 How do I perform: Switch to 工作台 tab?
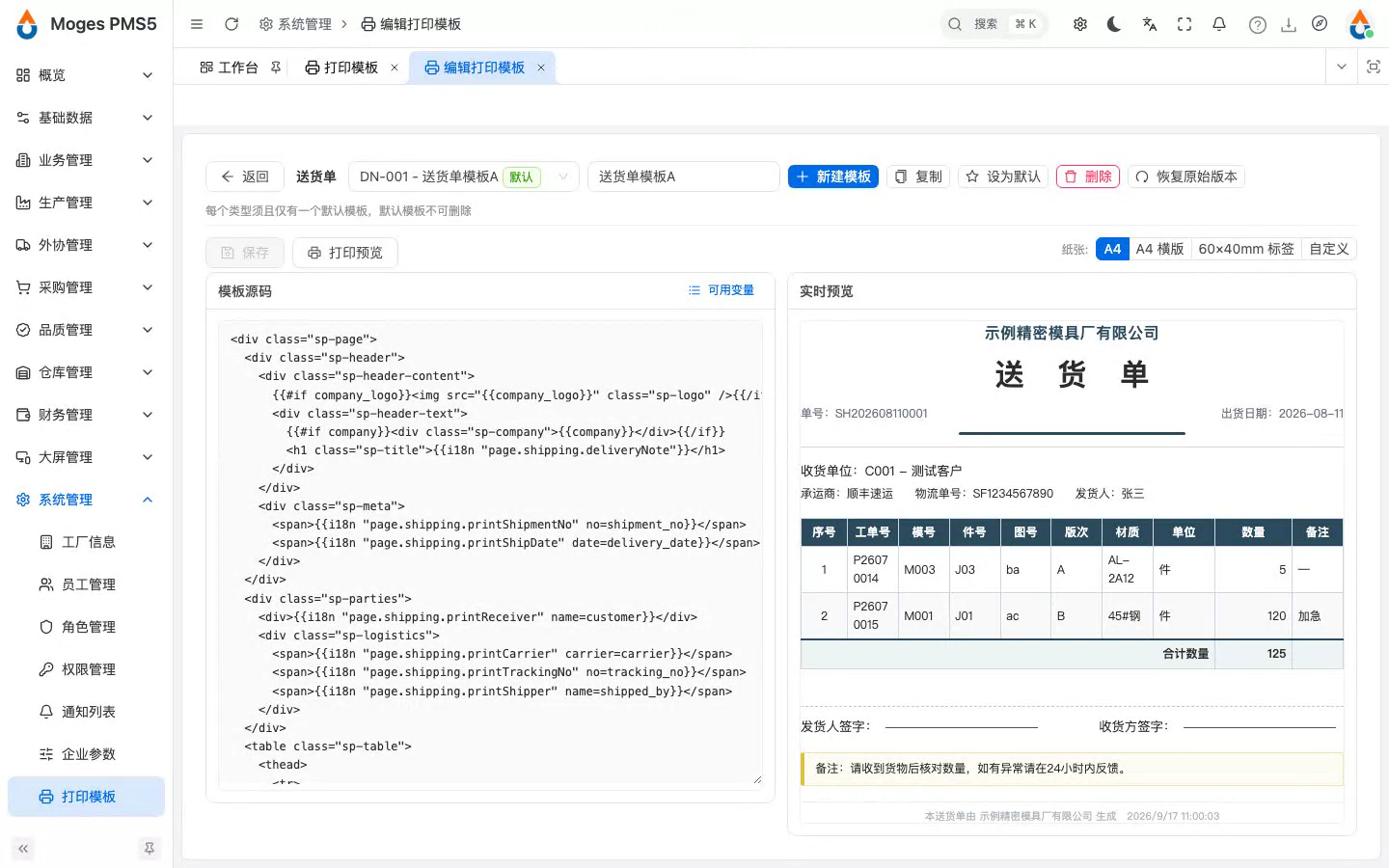pyautogui.click(x=230, y=68)
